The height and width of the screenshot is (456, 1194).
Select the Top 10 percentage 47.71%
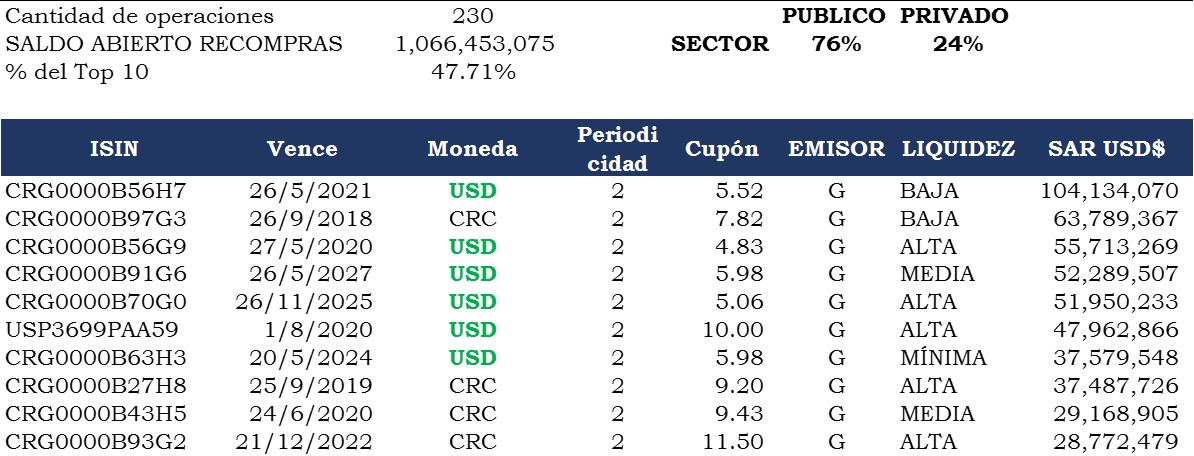pos(473,72)
